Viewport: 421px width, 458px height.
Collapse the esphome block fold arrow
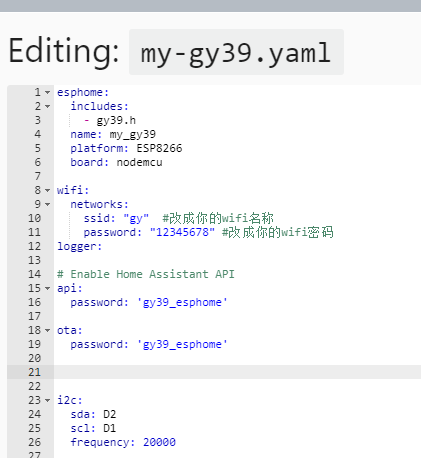[x=47, y=92]
